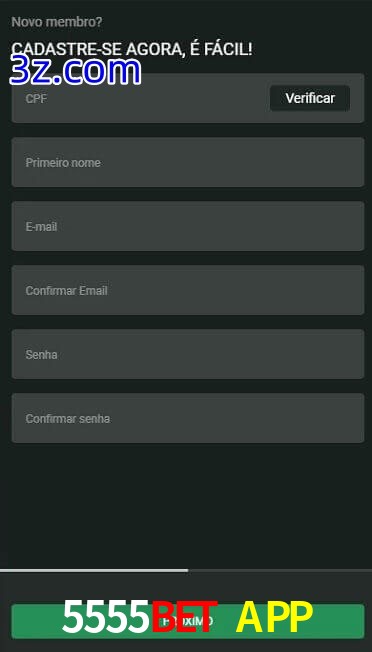Click the Confirmar senha field
The height and width of the screenshot is (652, 372).
(188, 418)
